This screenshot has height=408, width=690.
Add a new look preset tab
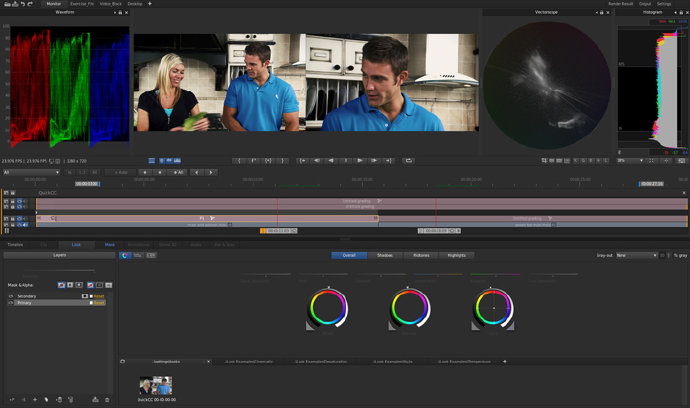tap(504, 361)
